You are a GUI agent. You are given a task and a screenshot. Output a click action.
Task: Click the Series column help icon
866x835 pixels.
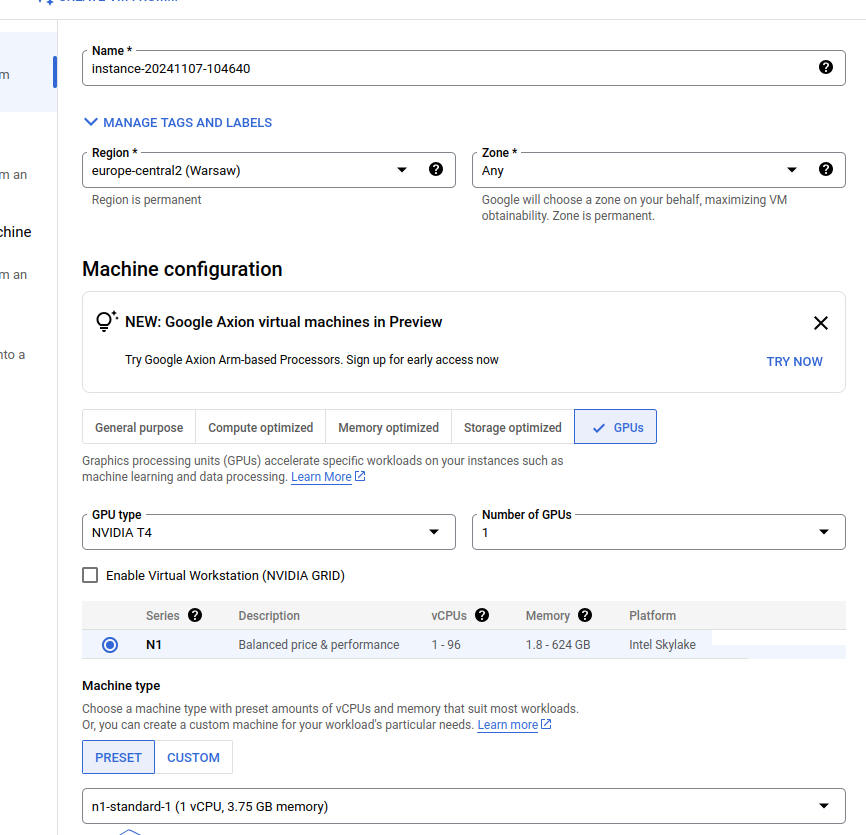(194, 615)
